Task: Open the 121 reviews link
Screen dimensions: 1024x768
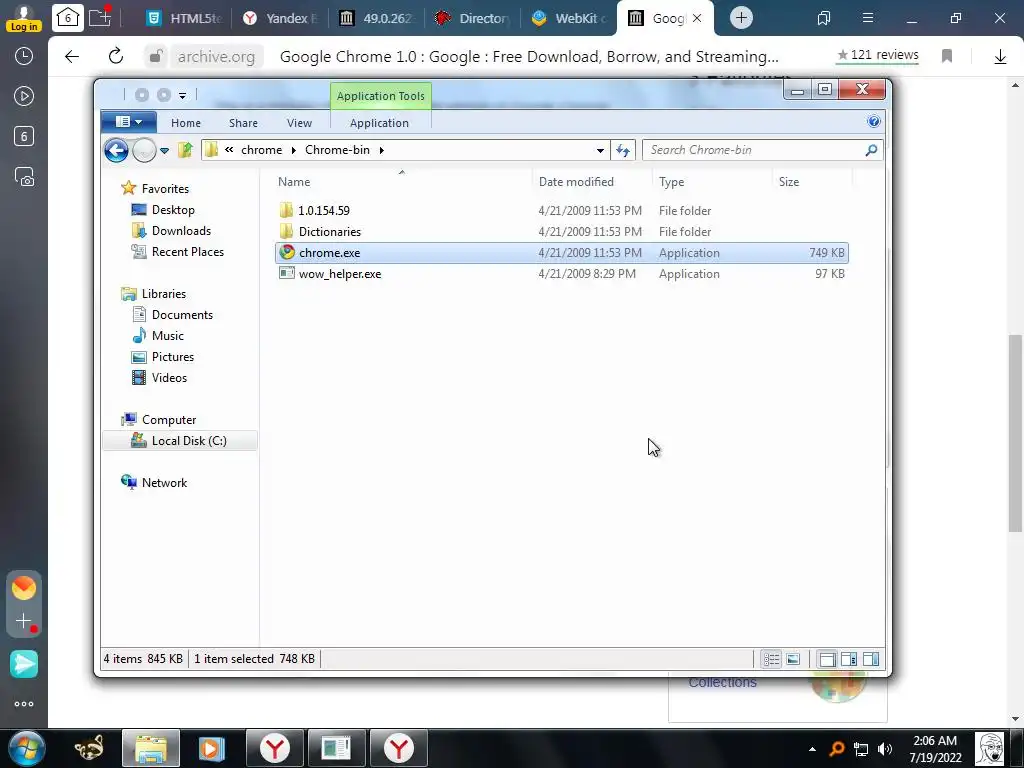Action: pos(878,55)
